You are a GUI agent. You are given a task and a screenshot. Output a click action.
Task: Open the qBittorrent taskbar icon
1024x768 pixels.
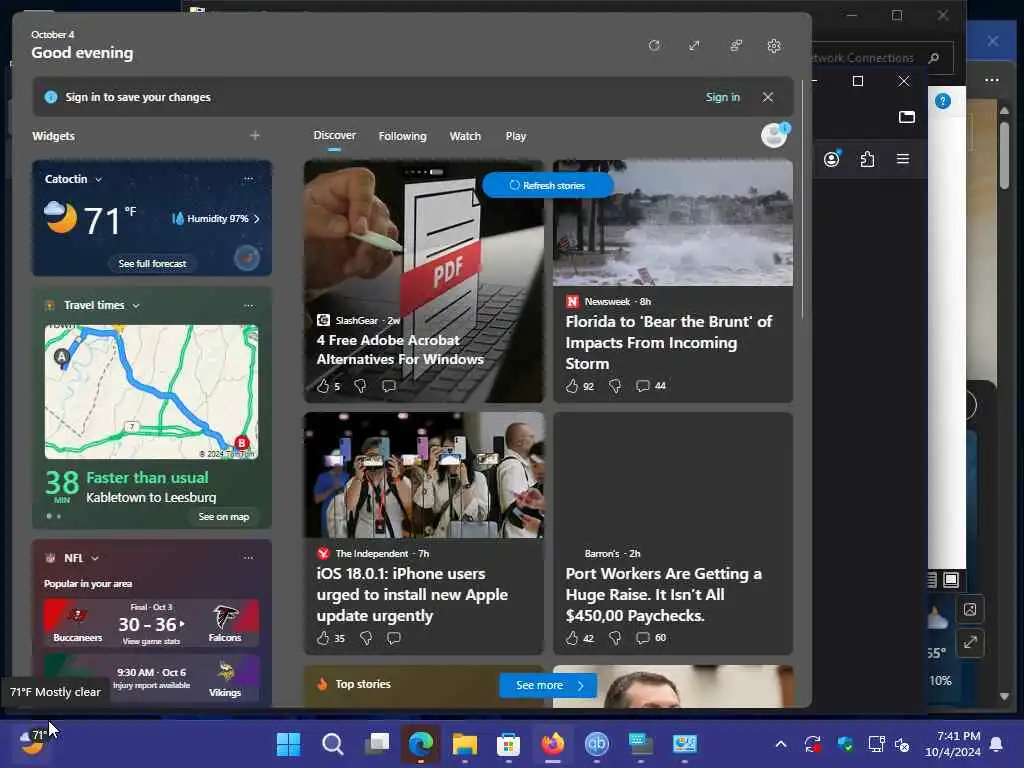596,744
